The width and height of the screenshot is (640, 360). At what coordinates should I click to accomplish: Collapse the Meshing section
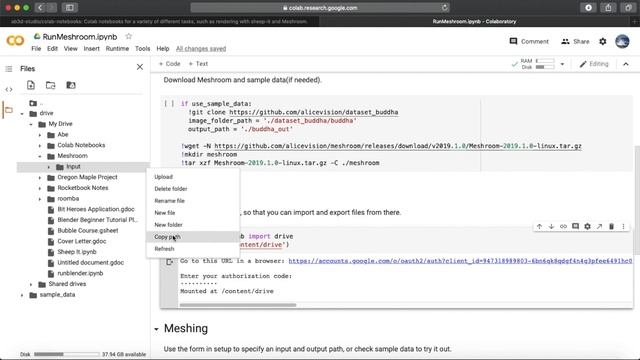(156, 329)
